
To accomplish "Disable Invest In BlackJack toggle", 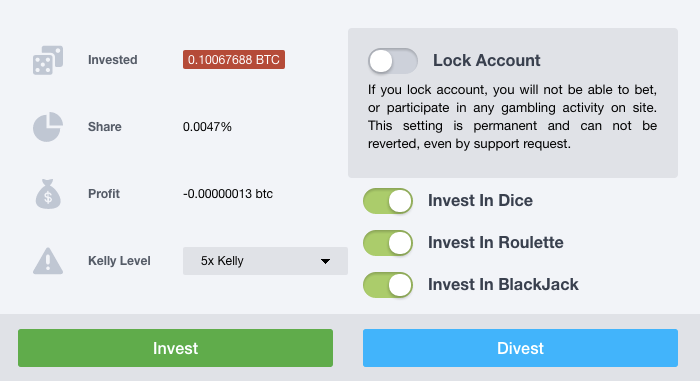I will pyautogui.click(x=388, y=285).
